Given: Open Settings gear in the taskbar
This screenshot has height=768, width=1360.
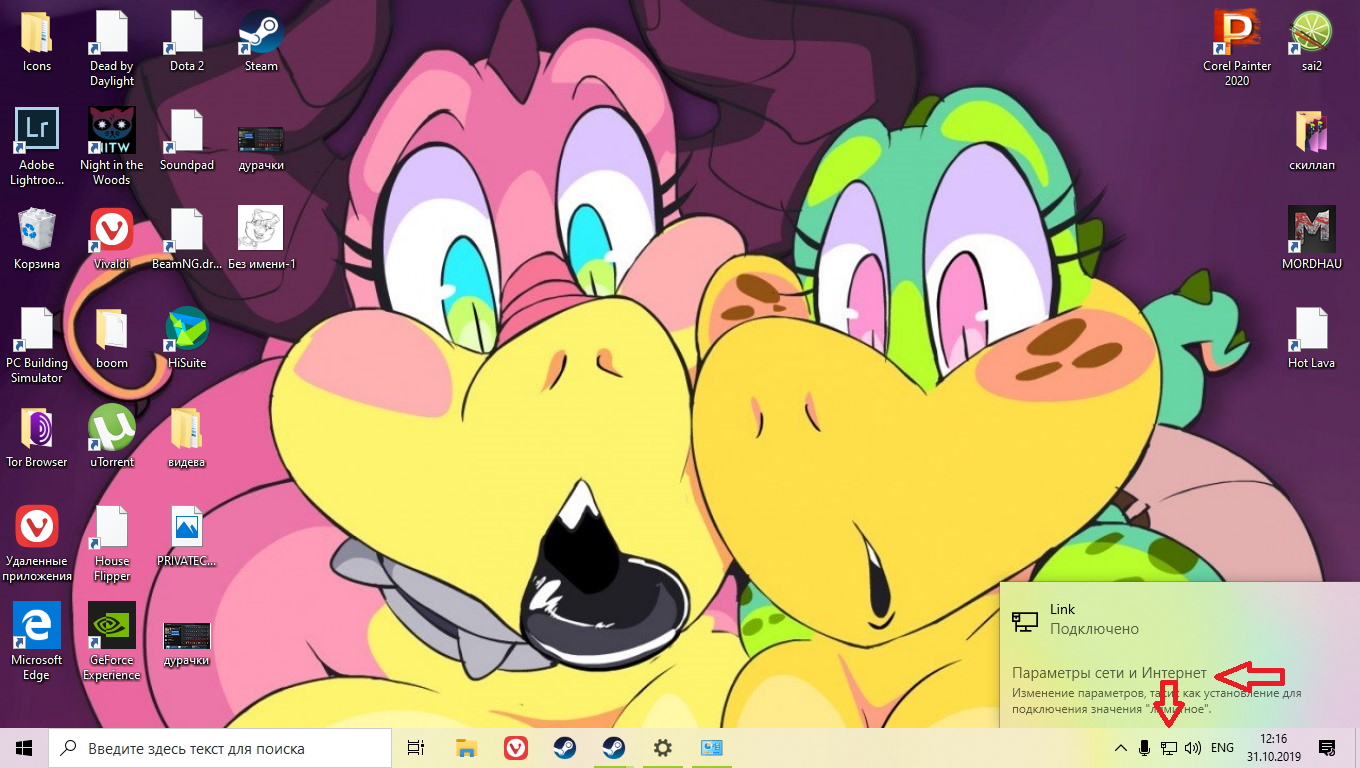Looking at the screenshot, I should click(x=662, y=748).
